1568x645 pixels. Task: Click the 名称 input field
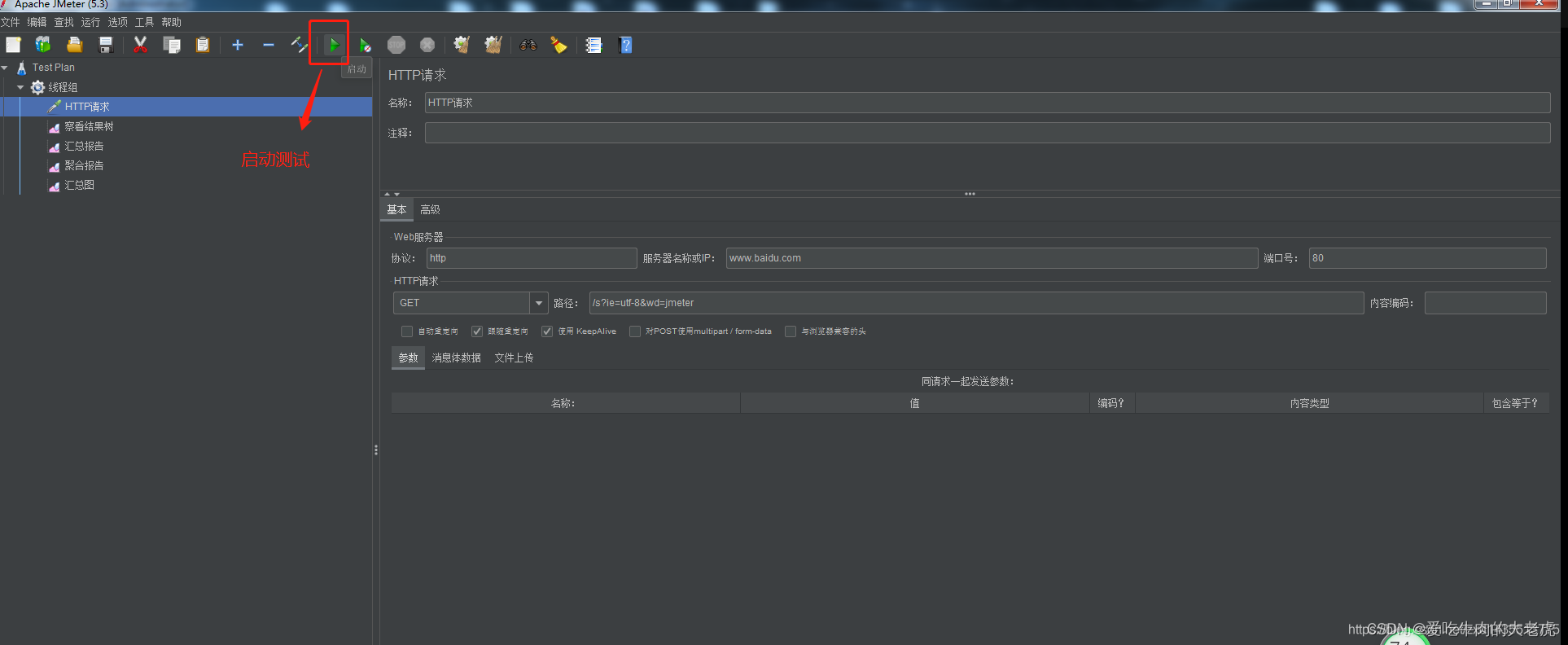coord(987,103)
